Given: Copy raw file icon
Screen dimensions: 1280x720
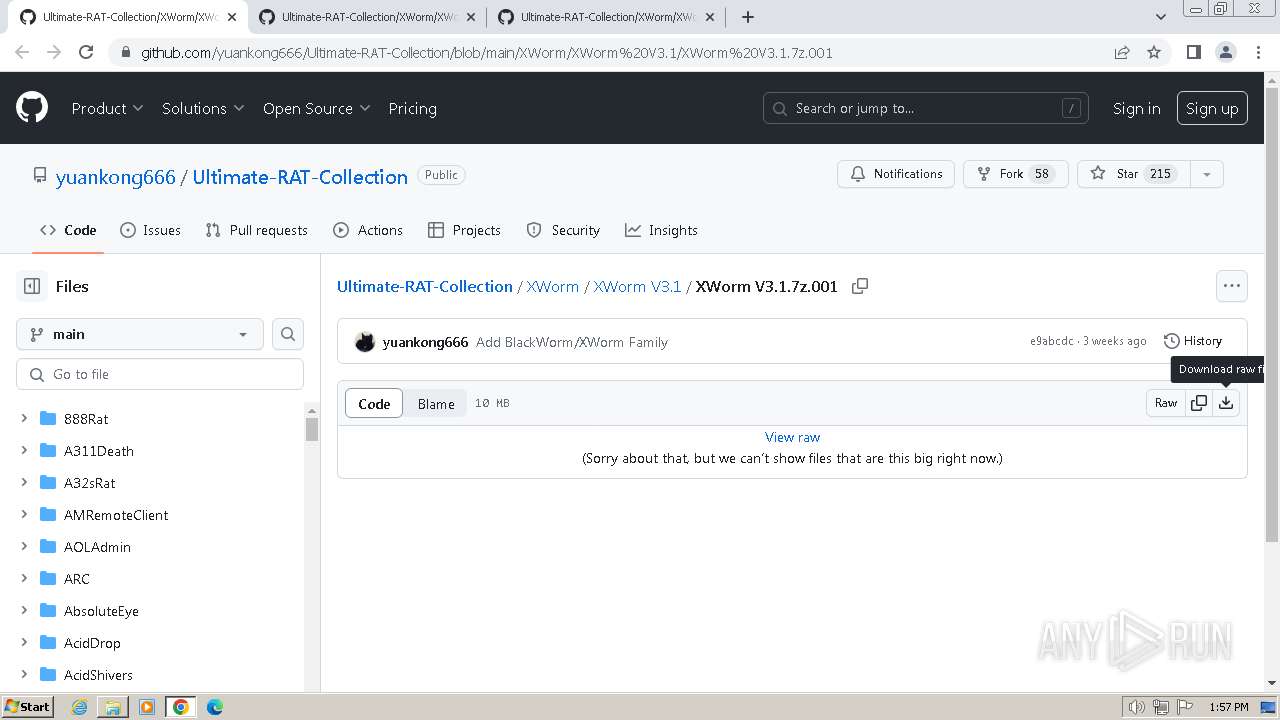Looking at the screenshot, I should (1199, 403).
